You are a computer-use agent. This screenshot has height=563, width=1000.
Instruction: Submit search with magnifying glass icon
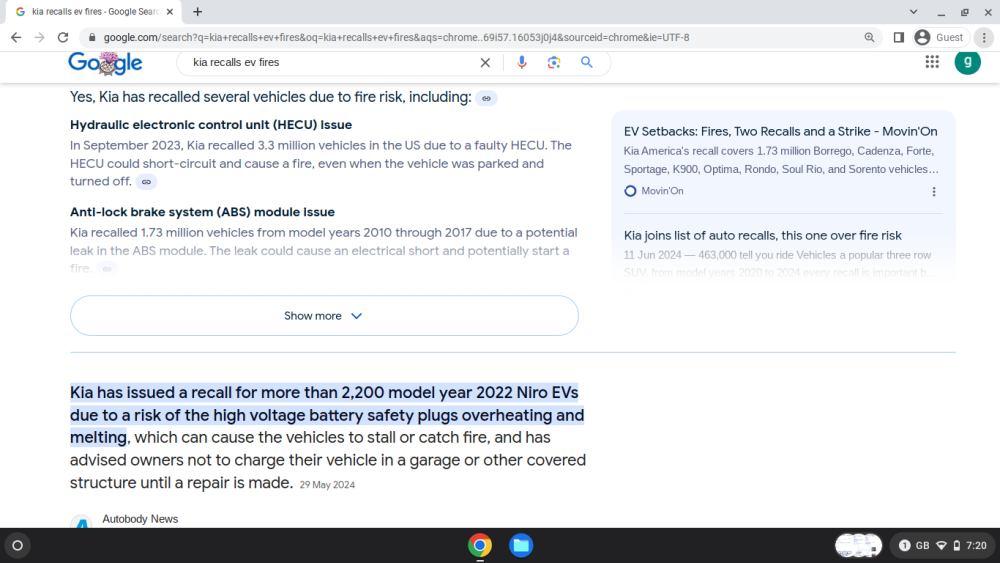(587, 62)
